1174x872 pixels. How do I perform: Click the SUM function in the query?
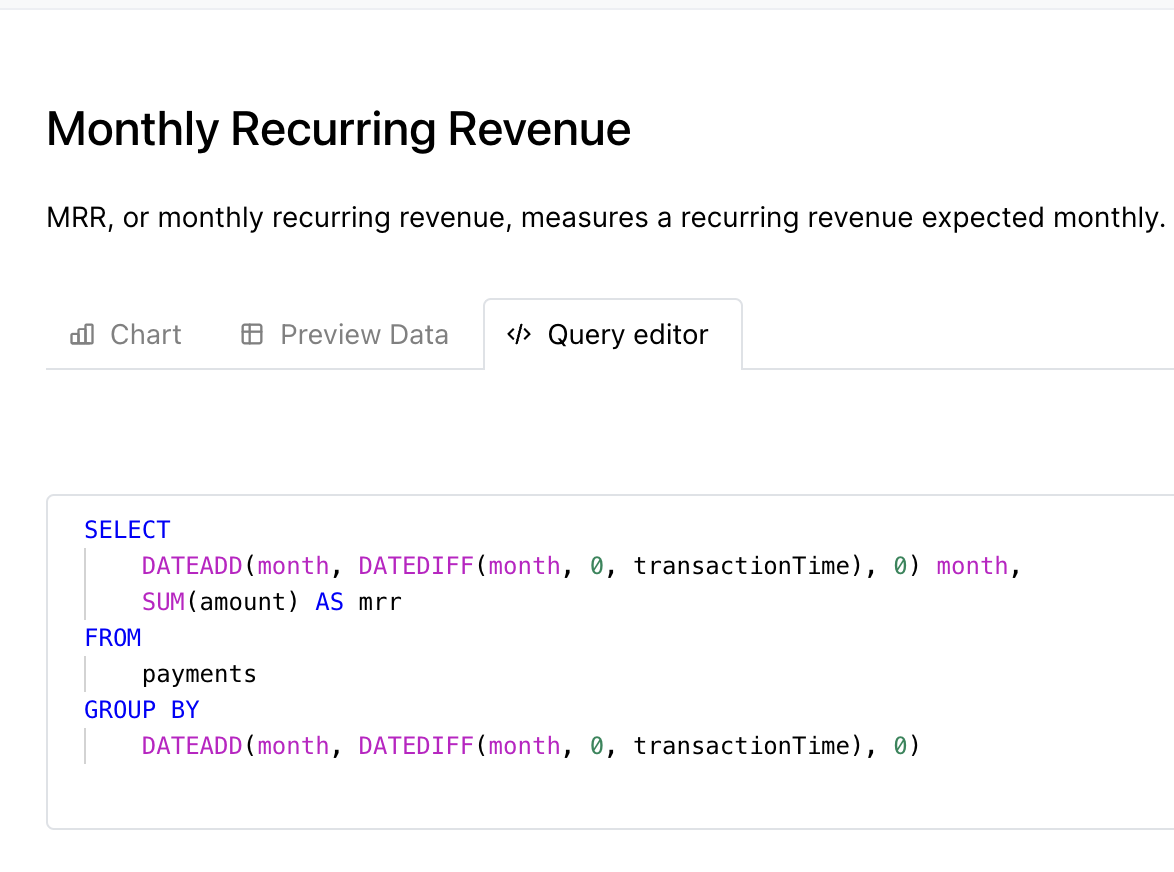(x=163, y=602)
